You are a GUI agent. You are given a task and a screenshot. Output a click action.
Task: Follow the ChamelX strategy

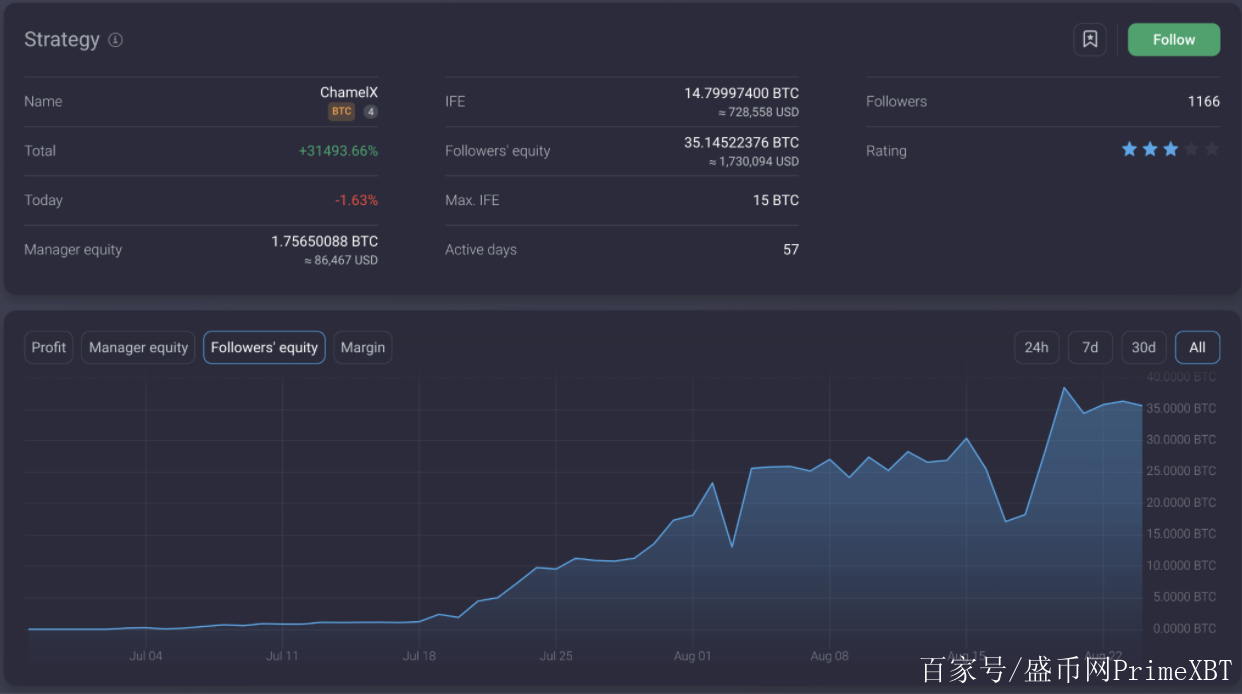[1174, 40]
